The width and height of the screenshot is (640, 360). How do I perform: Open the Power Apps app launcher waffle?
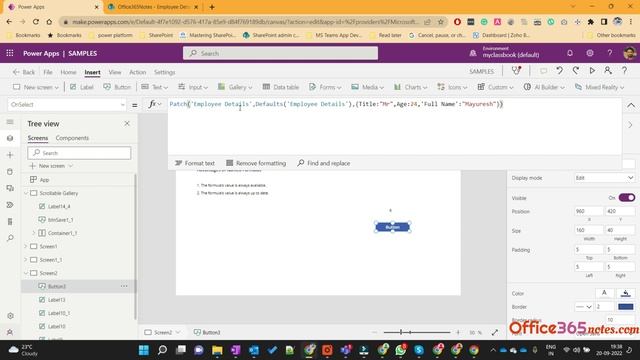coord(10,53)
